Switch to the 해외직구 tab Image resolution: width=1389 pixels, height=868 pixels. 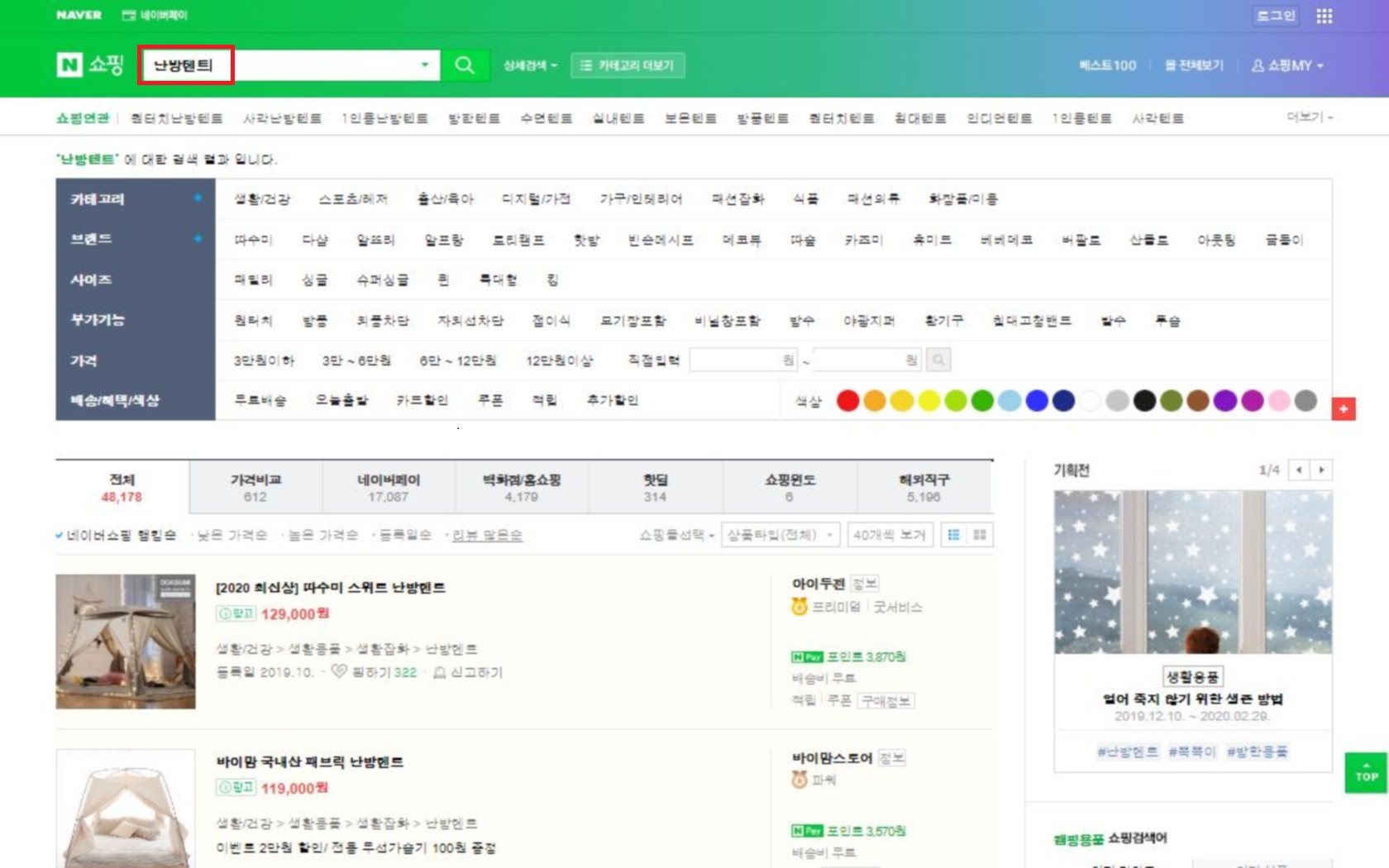924,488
